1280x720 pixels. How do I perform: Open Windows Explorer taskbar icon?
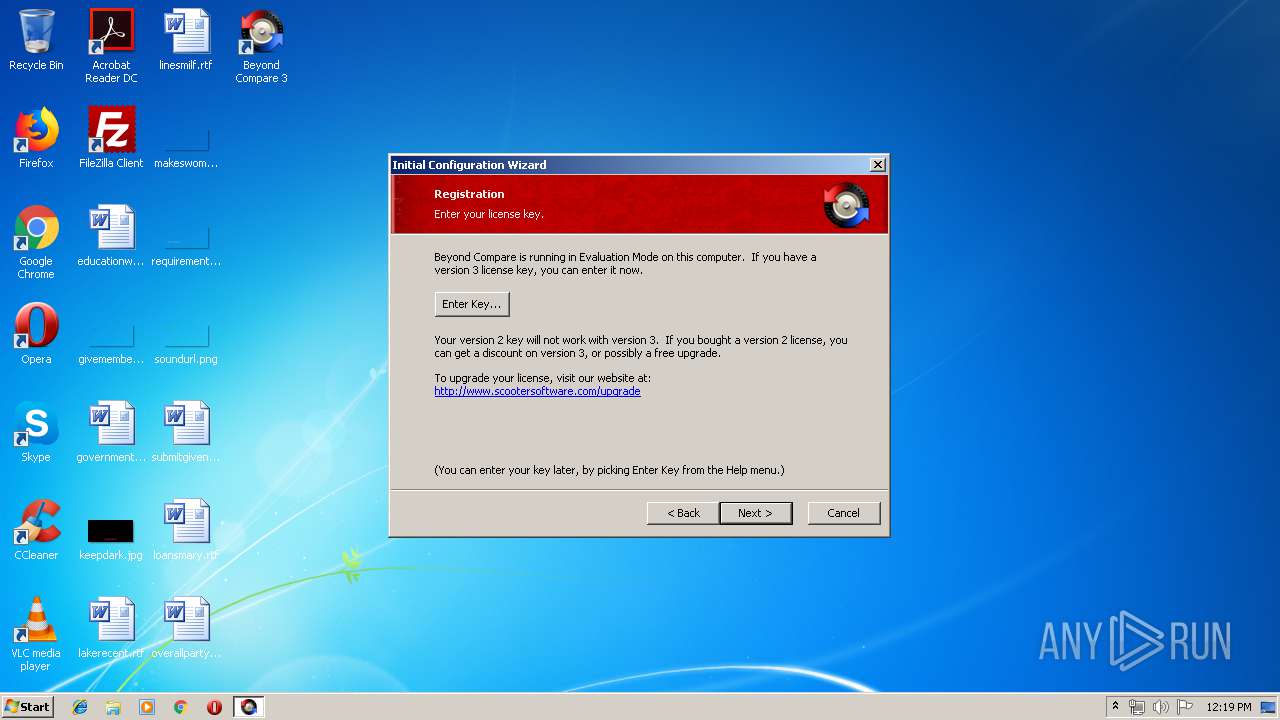coord(113,707)
